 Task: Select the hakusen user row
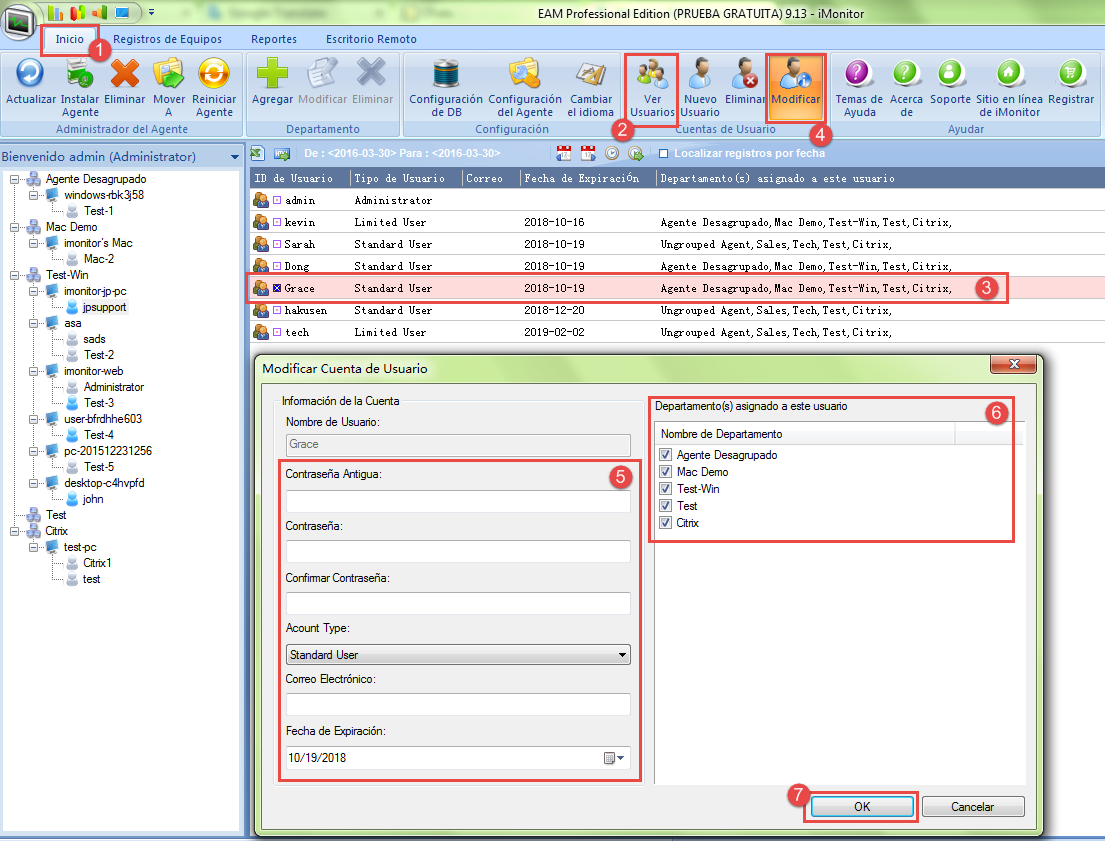pyautogui.click(x=677, y=310)
